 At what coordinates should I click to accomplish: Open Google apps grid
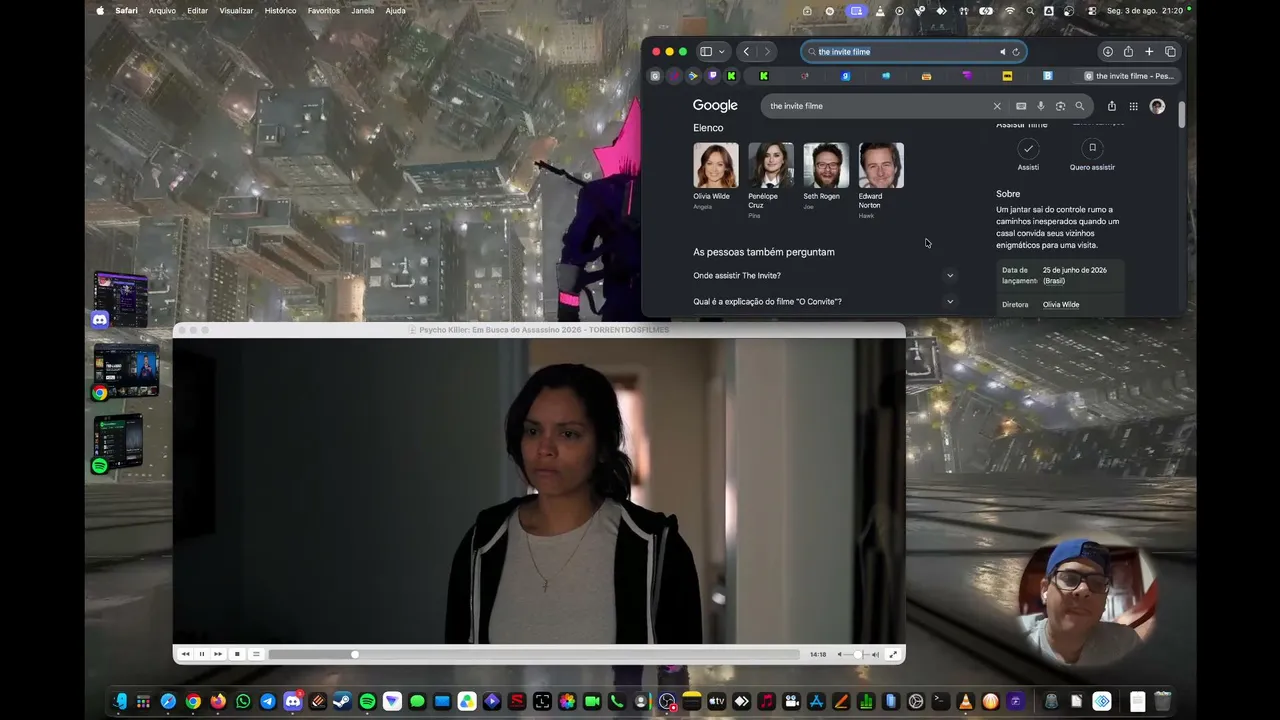point(1133,106)
